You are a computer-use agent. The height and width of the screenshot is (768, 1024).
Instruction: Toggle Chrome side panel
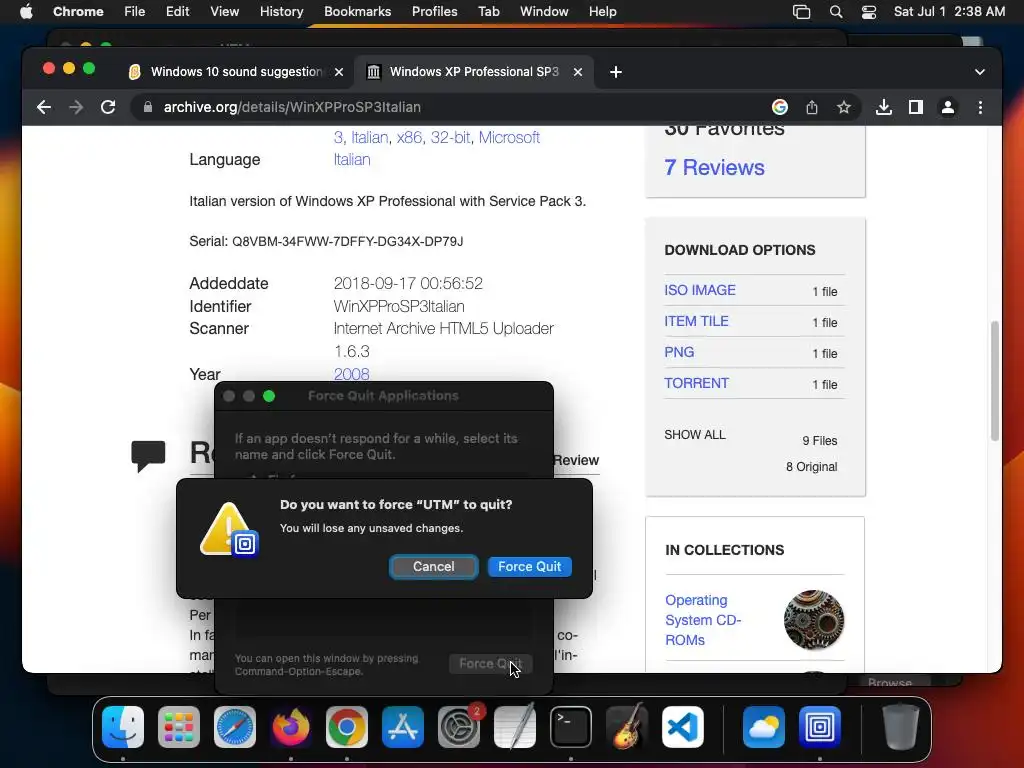[916, 107]
